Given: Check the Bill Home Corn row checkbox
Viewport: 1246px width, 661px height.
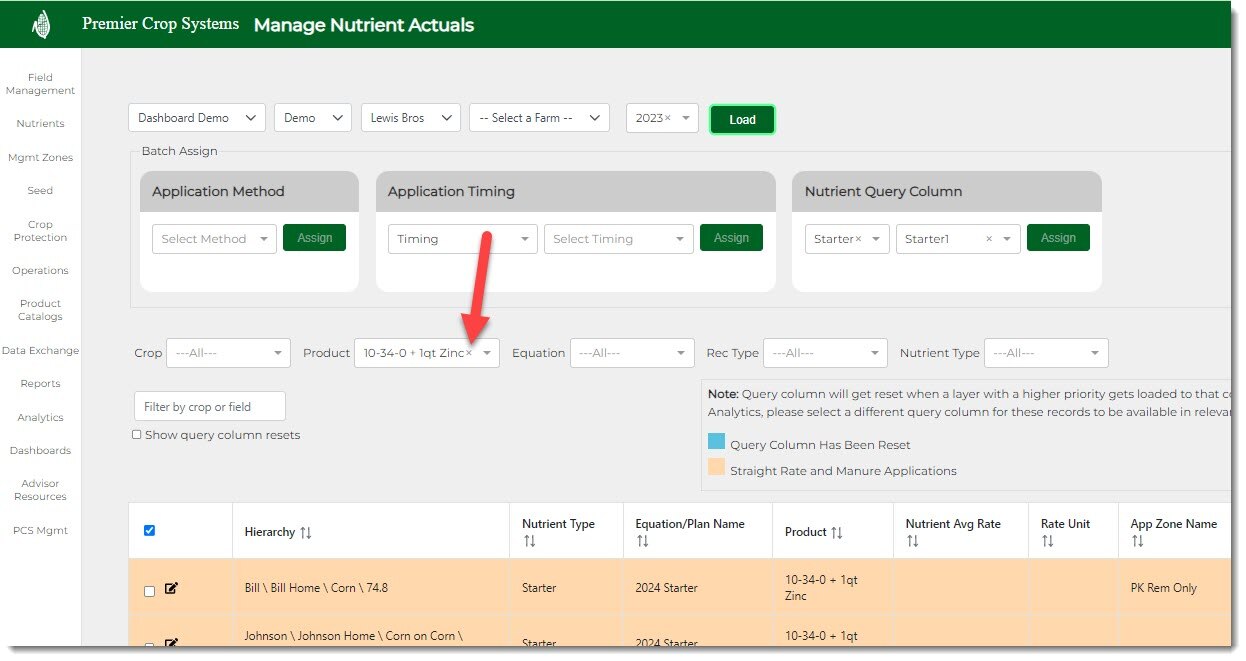Looking at the screenshot, I should pos(150,591).
